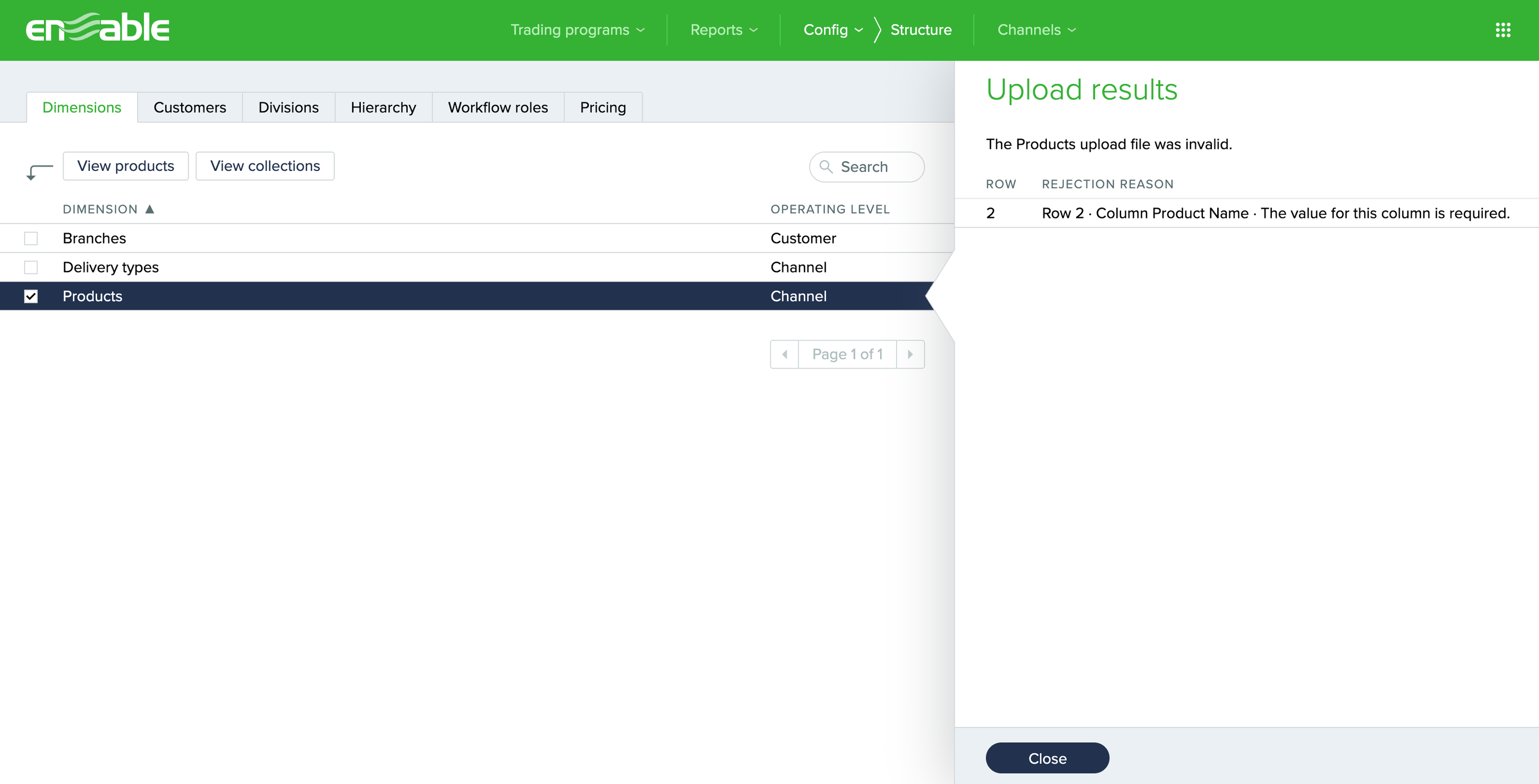
Task: Expand the Reports dropdown
Action: click(x=724, y=30)
